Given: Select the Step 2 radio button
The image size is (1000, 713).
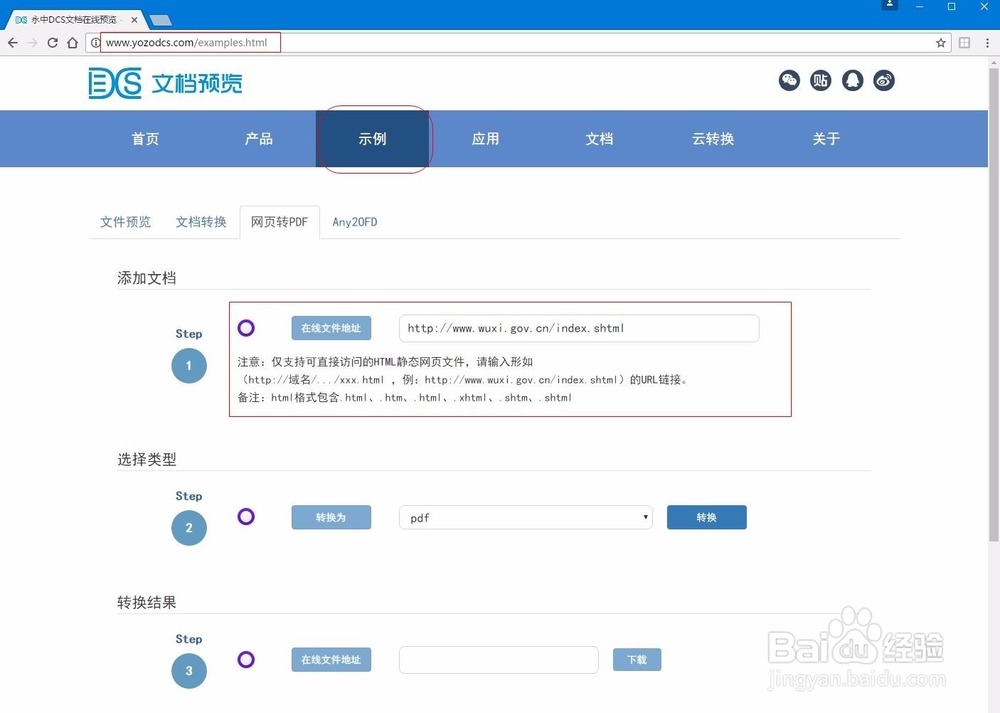Looking at the screenshot, I should 245,516.
